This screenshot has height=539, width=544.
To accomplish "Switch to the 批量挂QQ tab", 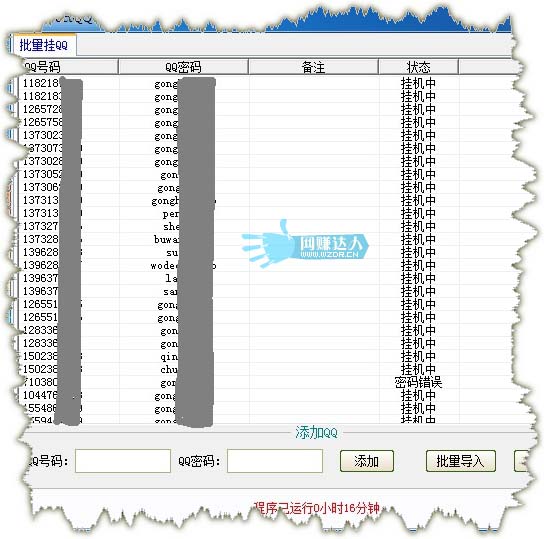I will (x=43, y=45).
